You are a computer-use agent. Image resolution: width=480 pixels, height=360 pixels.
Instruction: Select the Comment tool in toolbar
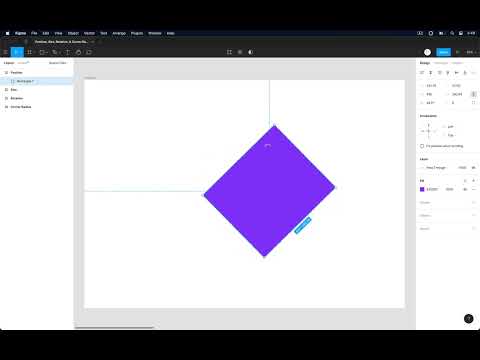click(x=89, y=52)
